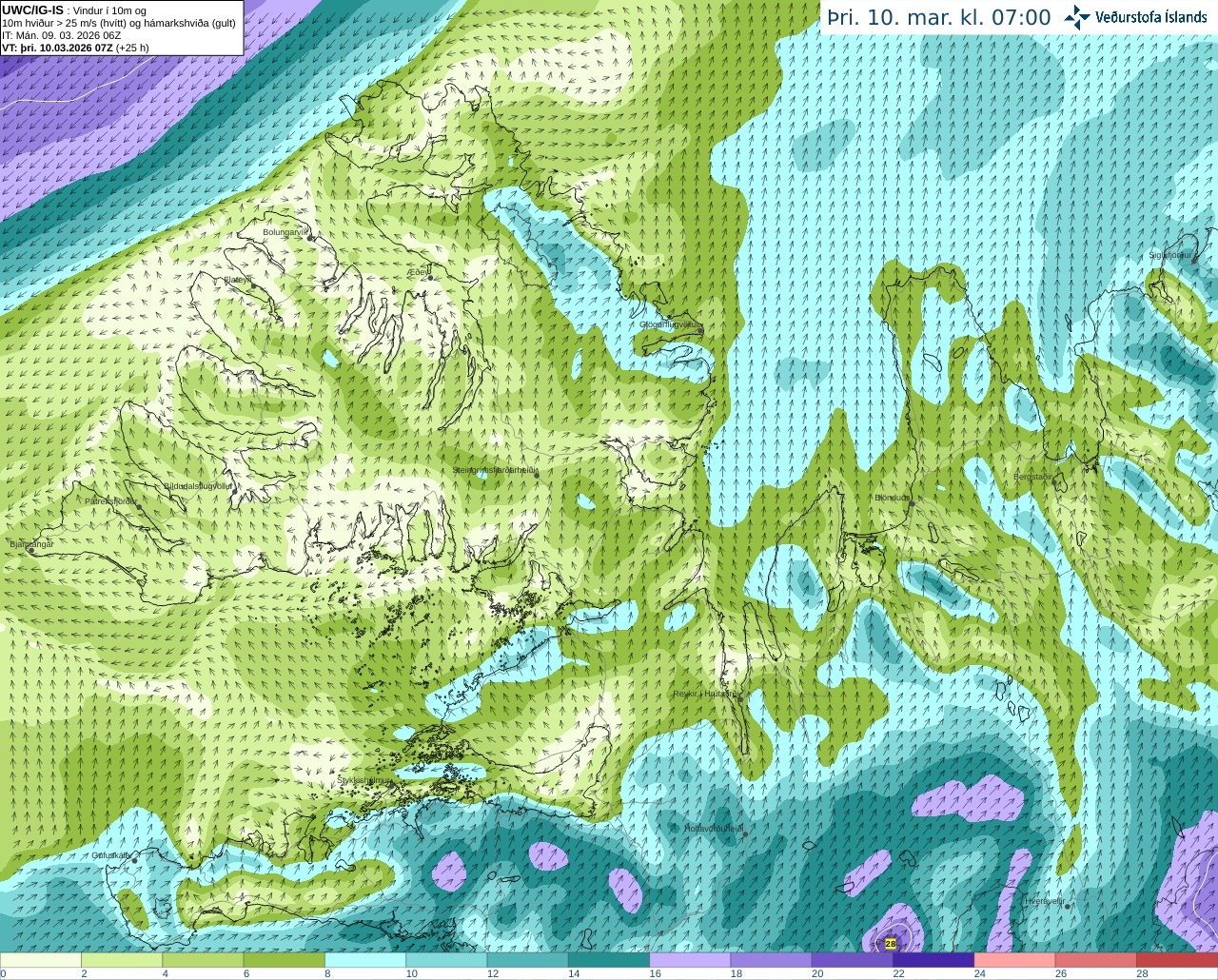Click the Siglufjörður station label

click(x=1170, y=255)
